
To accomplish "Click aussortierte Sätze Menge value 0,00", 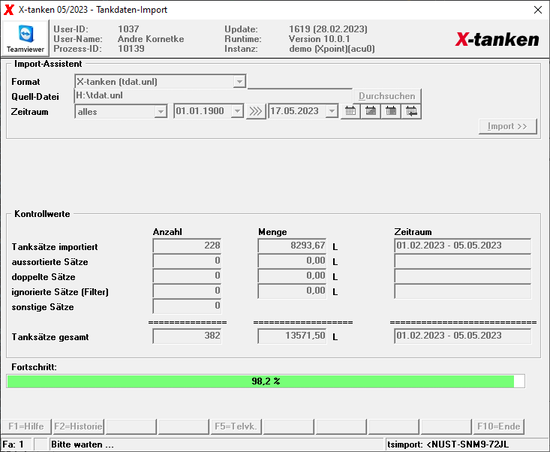I will coord(292,261).
